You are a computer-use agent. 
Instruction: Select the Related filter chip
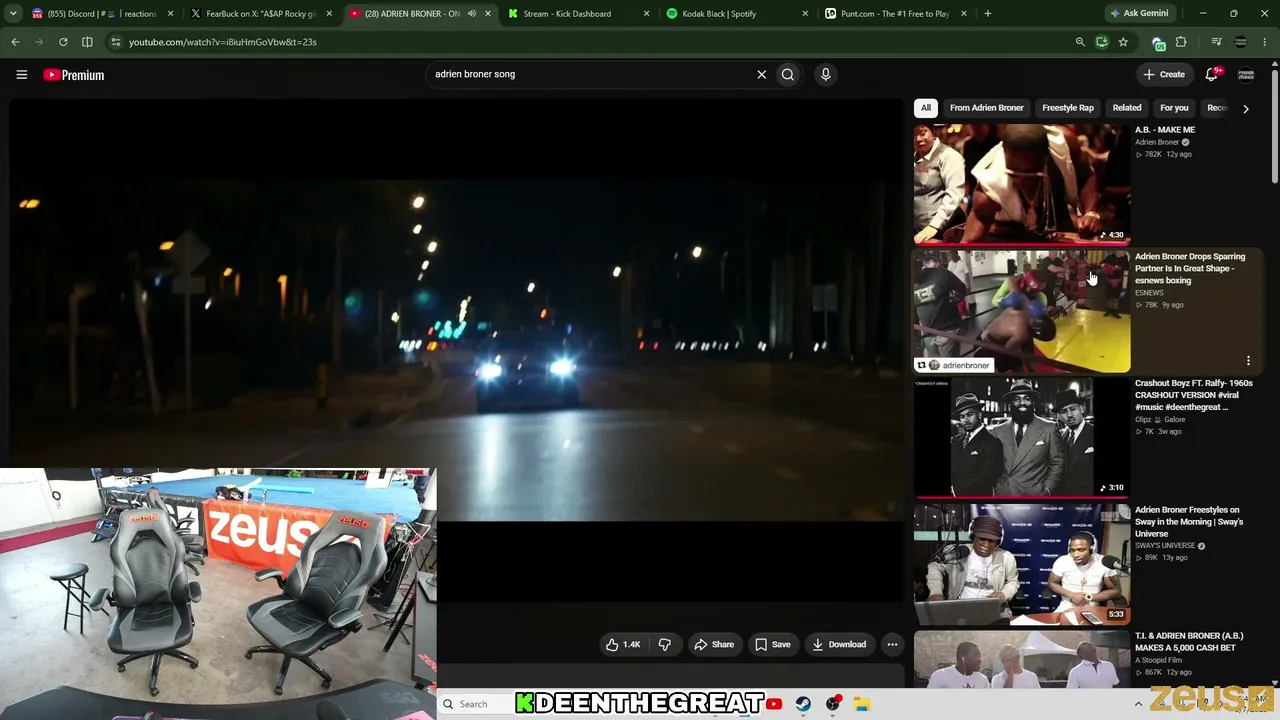pos(1127,108)
